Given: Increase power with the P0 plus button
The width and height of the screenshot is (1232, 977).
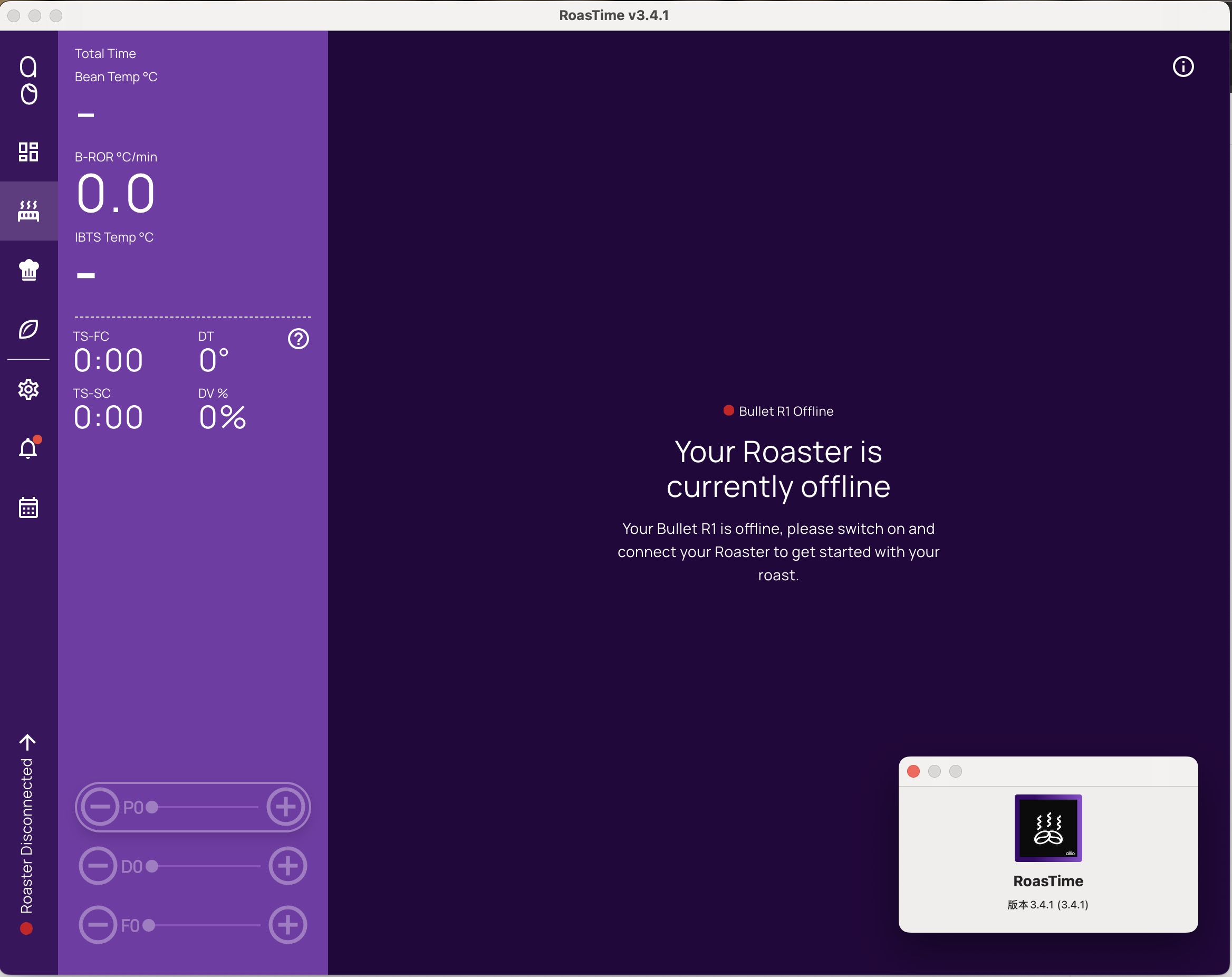Looking at the screenshot, I should click(x=286, y=807).
